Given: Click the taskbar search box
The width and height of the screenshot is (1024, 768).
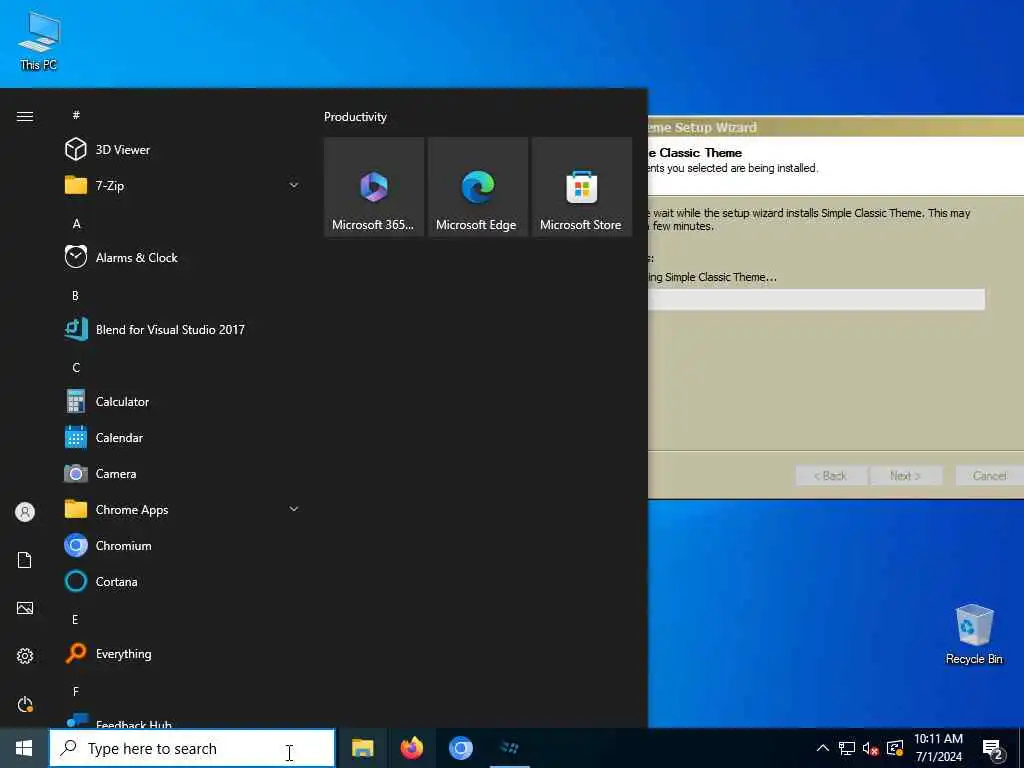Looking at the screenshot, I should [x=192, y=748].
